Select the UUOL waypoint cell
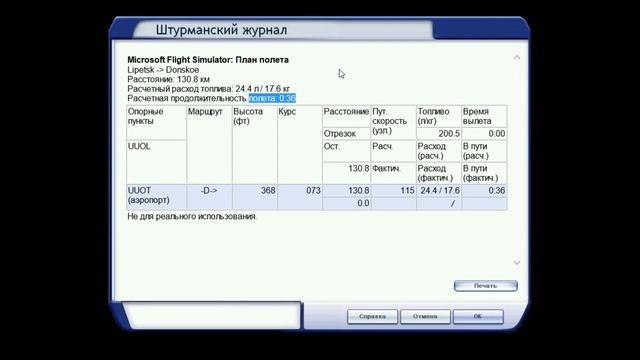This screenshot has height=360, width=640. [156, 162]
